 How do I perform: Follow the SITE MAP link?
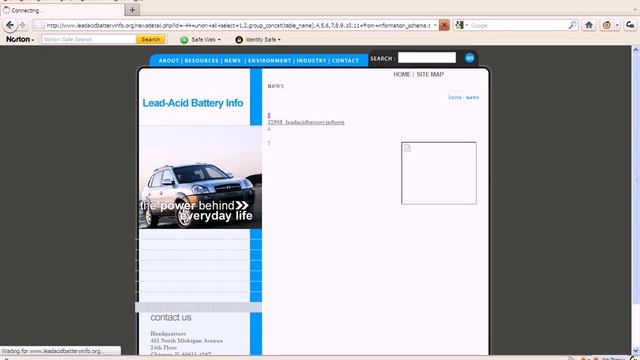430,74
